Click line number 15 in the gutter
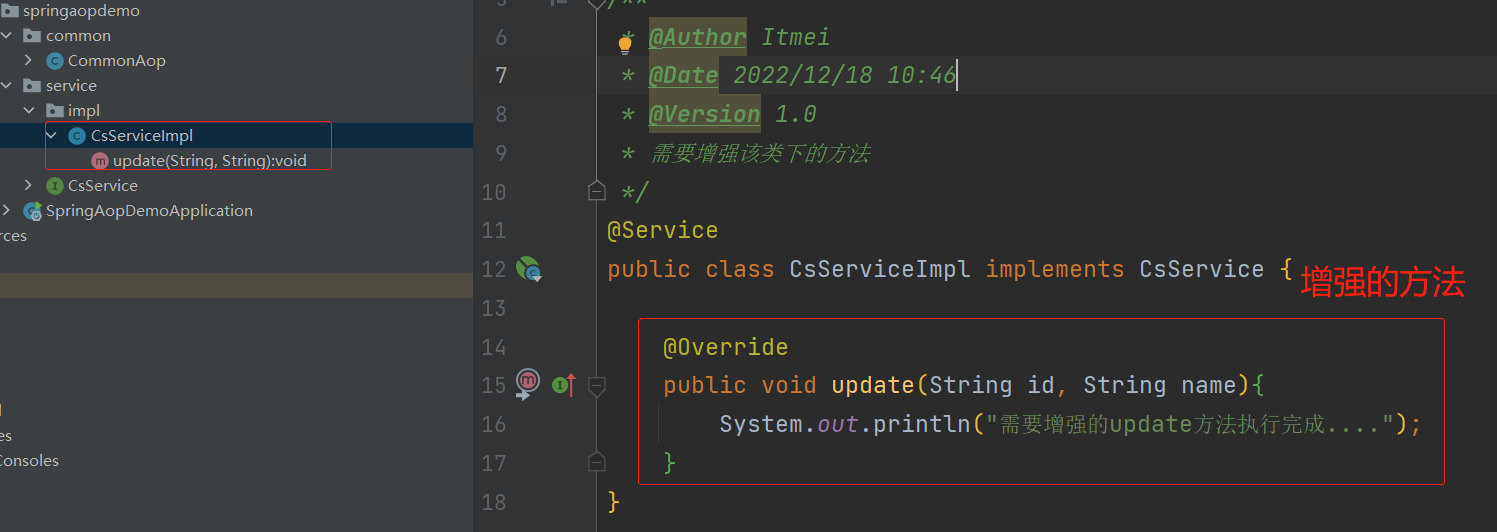This screenshot has width=1497, height=532. [x=495, y=385]
